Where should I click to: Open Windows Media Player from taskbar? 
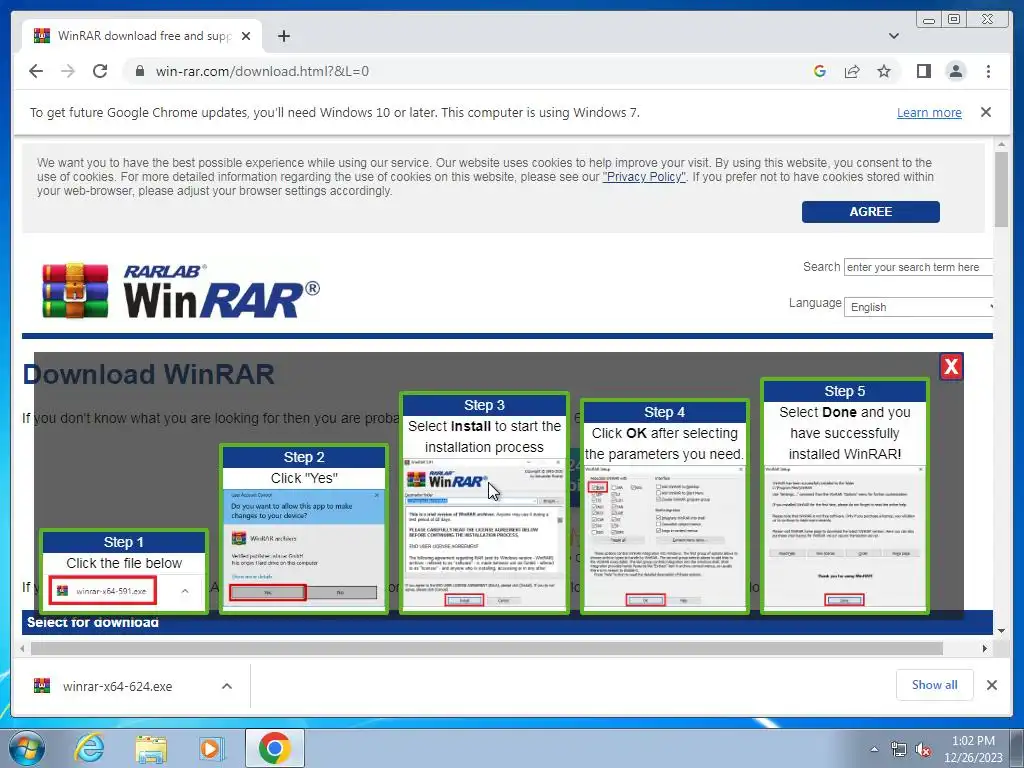pos(211,749)
